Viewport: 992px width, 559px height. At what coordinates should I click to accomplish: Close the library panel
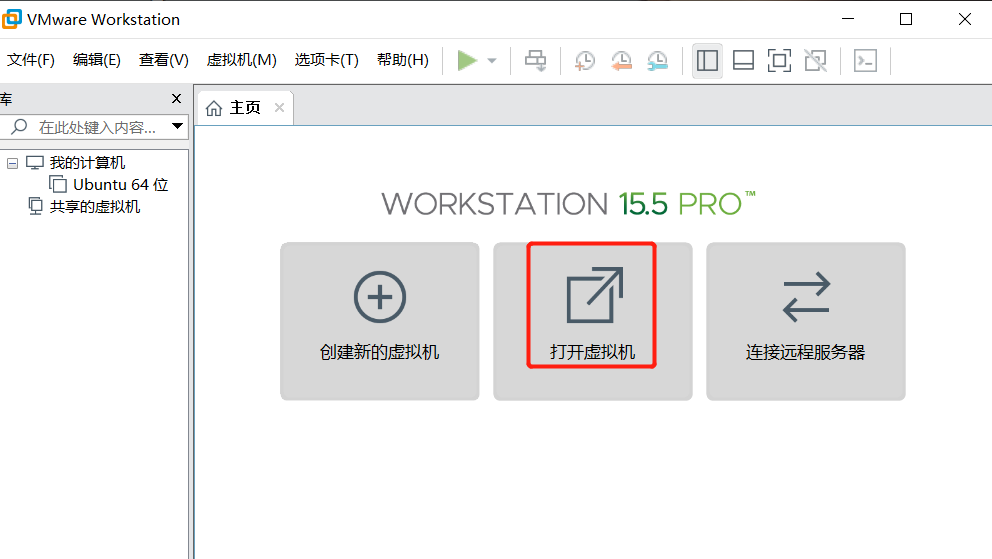coord(177,99)
